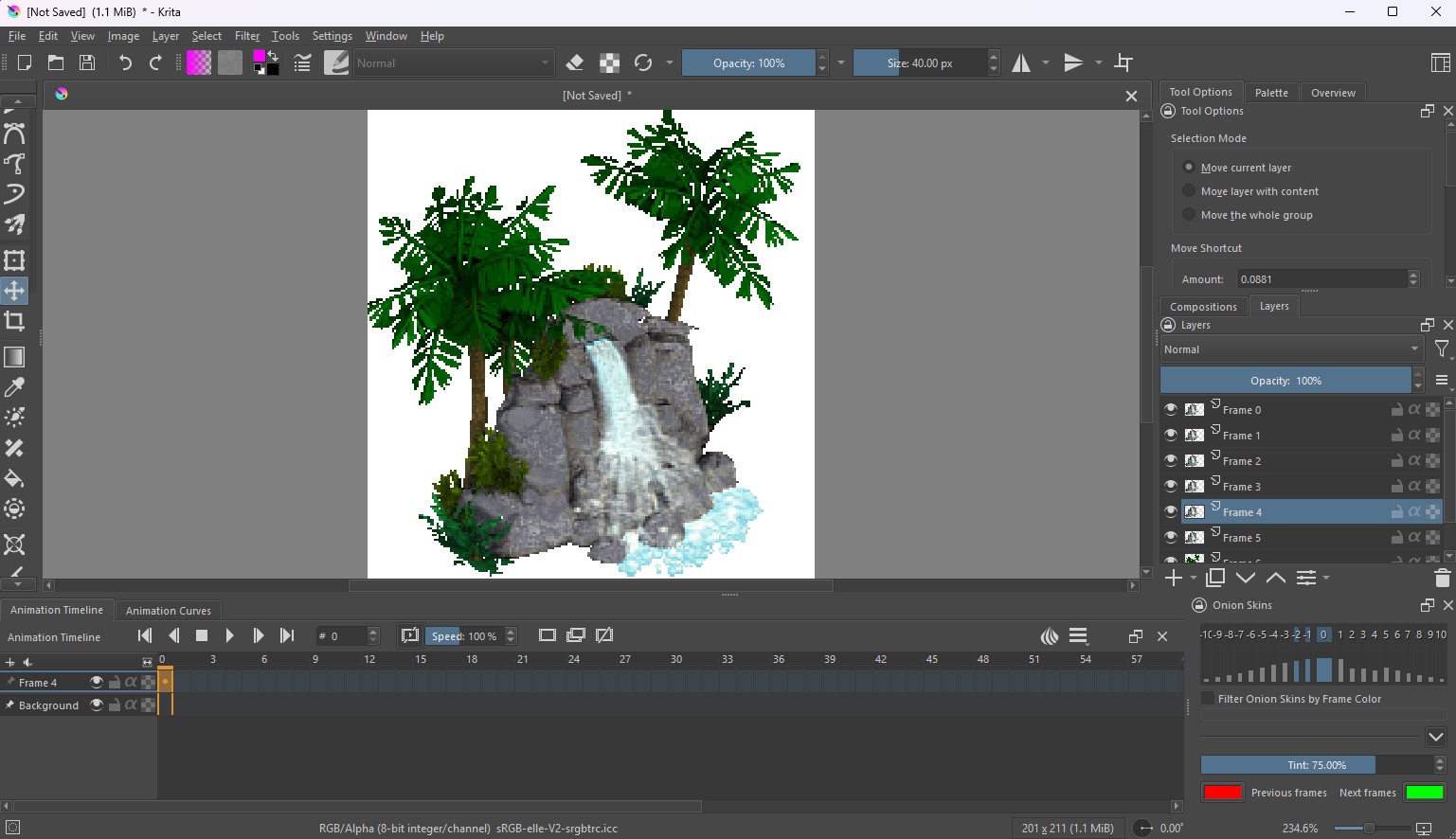Screen dimensions: 1456x839
Task: Select the Fill bucket tool
Action: 14,478
